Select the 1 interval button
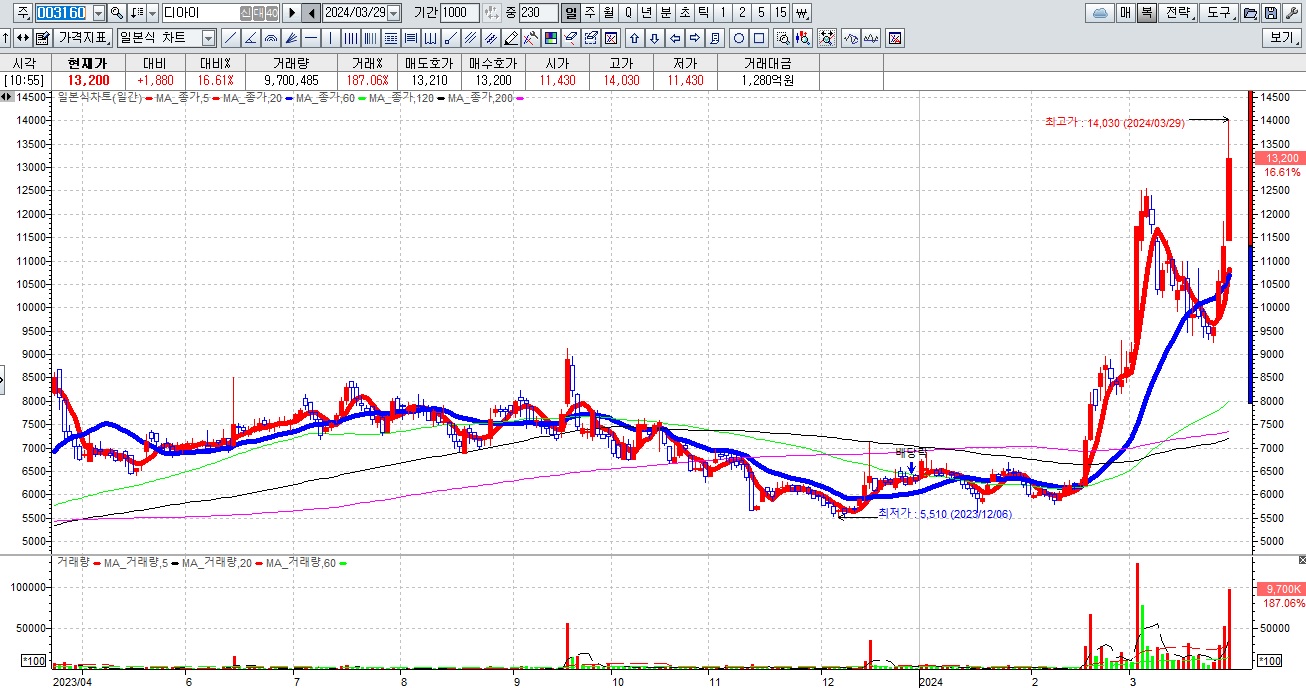Image resolution: width=1306 pixels, height=688 pixels. point(722,13)
